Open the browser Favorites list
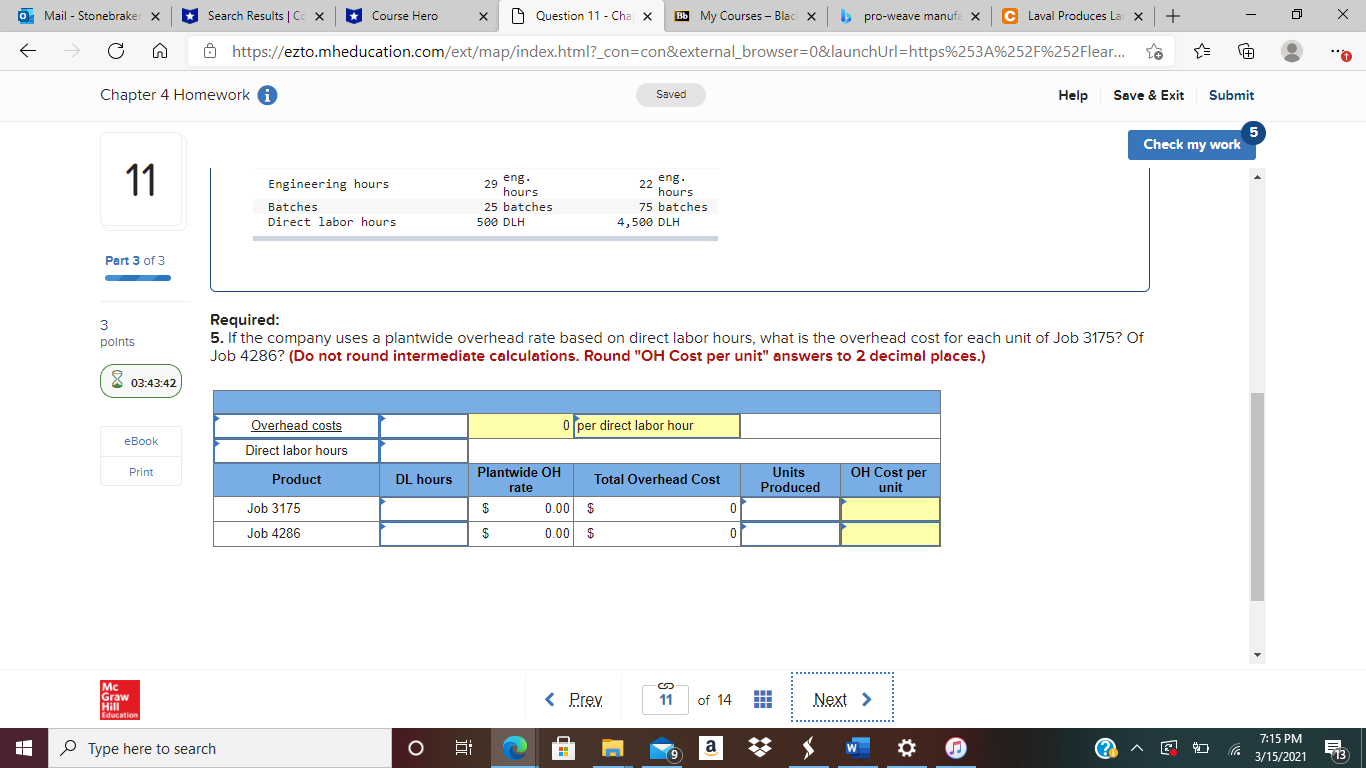This screenshot has width=1366, height=768. click(x=1203, y=53)
